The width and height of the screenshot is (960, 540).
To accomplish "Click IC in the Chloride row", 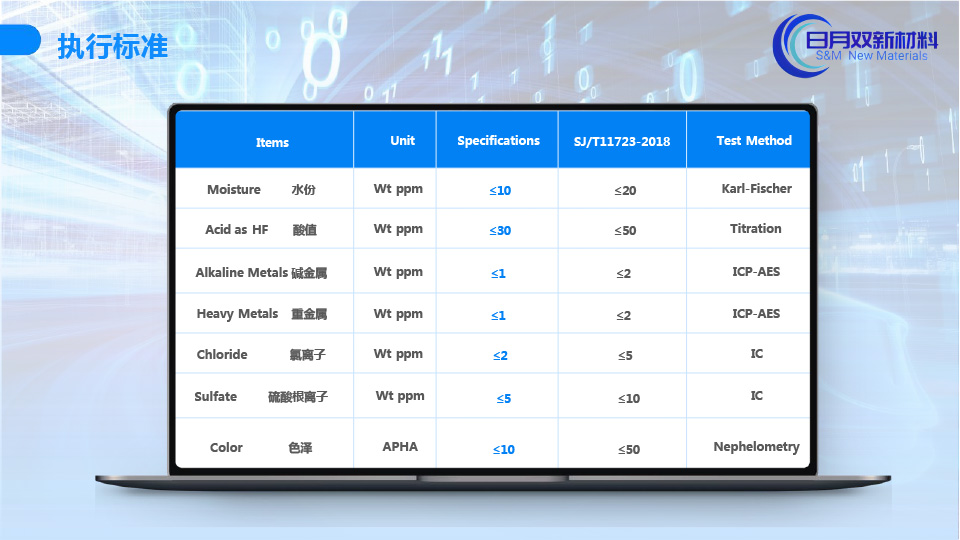I will 757,354.
